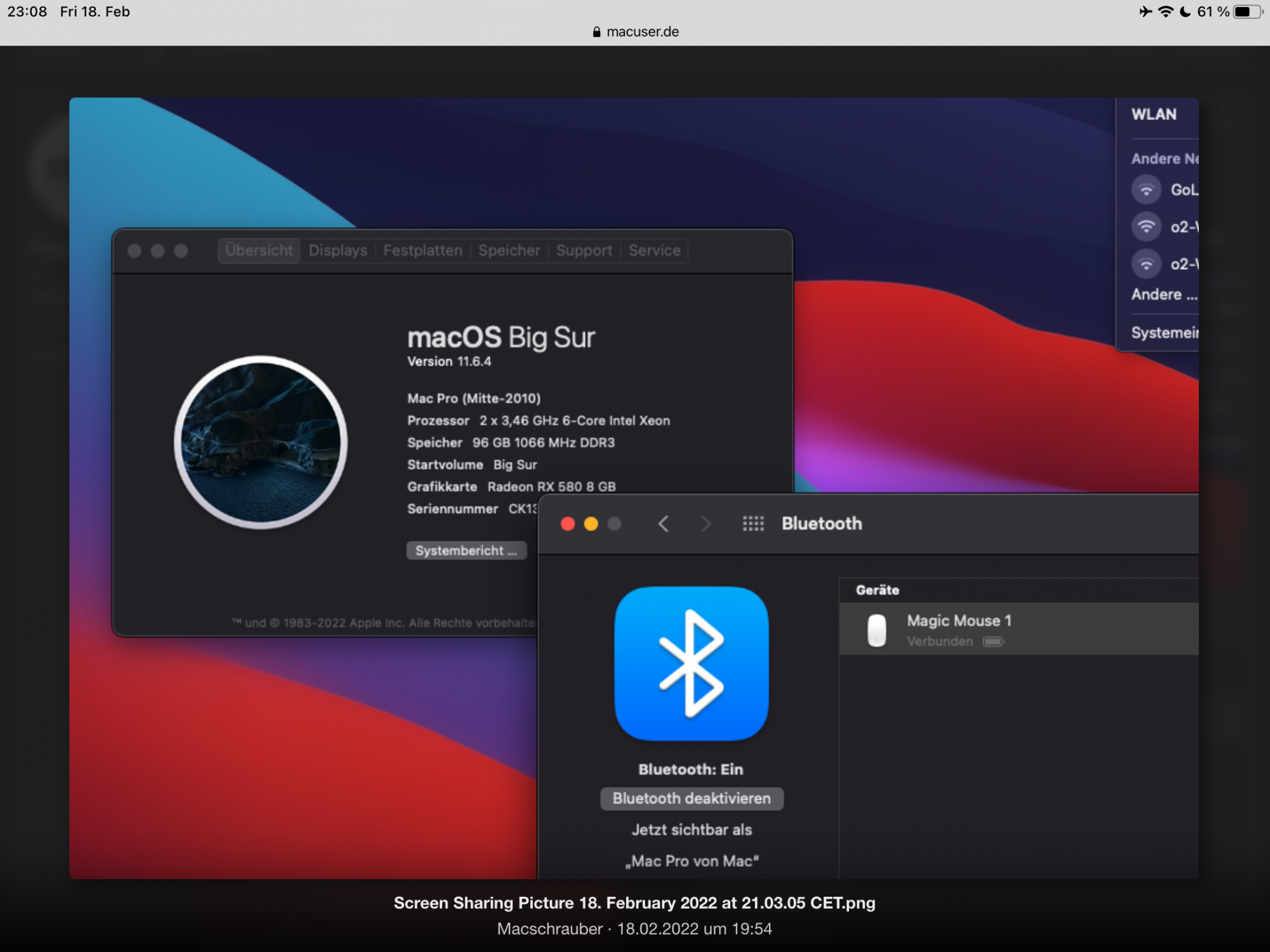This screenshot has width=1270, height=952.
Task: Open the Show All grid icon in Bluetooth window
Action: pyautogui.click(x=753, y=524)
